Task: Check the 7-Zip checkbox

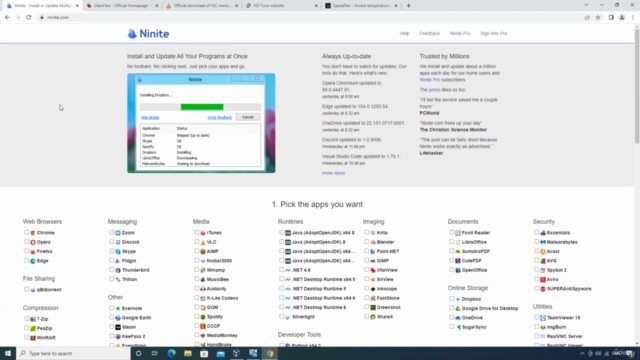Action: point(27,319)
